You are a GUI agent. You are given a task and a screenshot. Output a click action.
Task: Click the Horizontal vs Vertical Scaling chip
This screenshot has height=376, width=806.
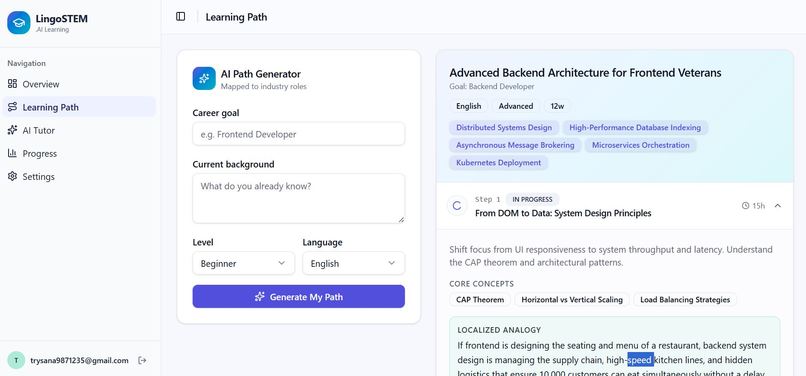click(x=572, y=299)
